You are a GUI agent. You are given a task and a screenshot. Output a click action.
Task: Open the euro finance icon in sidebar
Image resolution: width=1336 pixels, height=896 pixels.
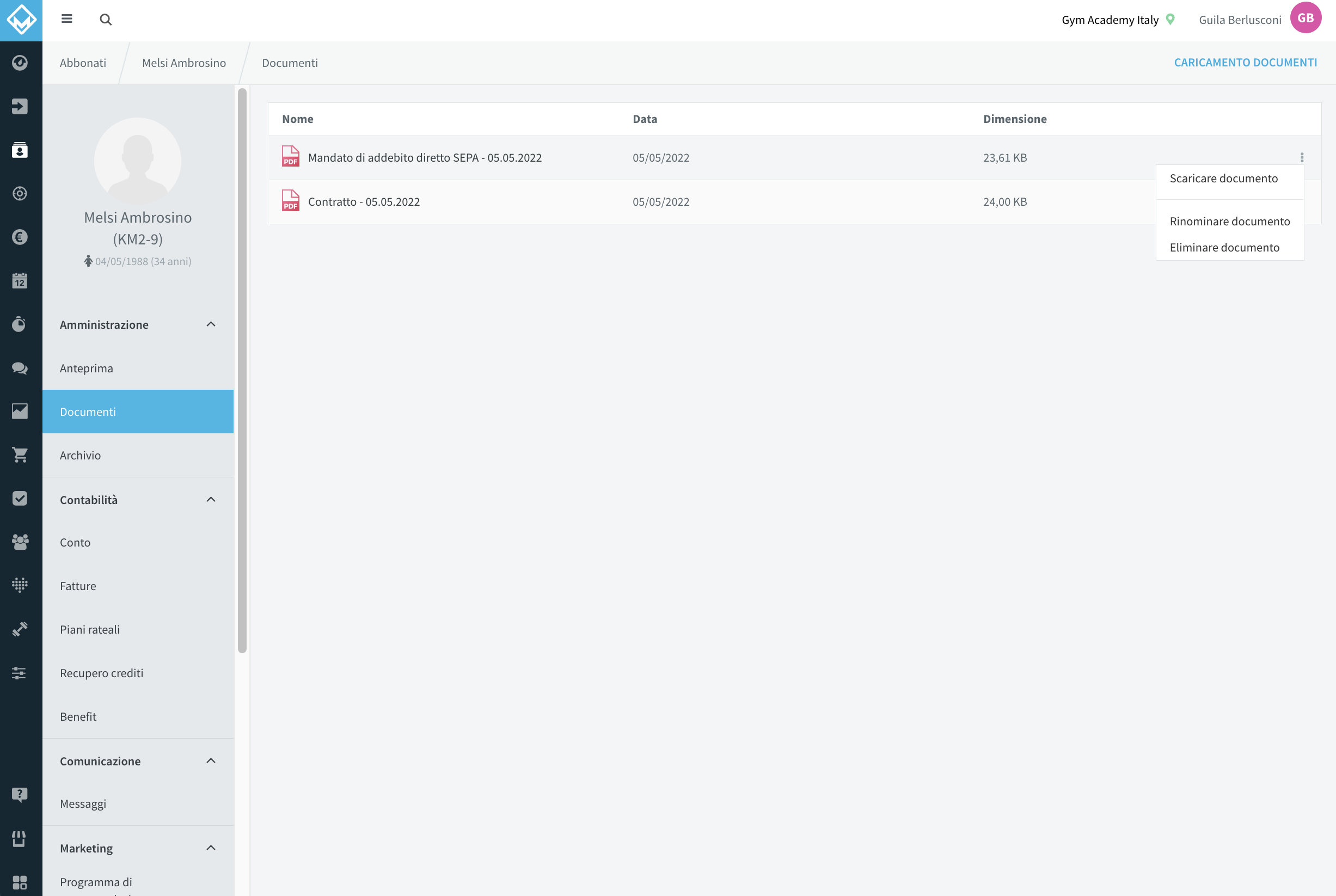click(x=20, y=237)
